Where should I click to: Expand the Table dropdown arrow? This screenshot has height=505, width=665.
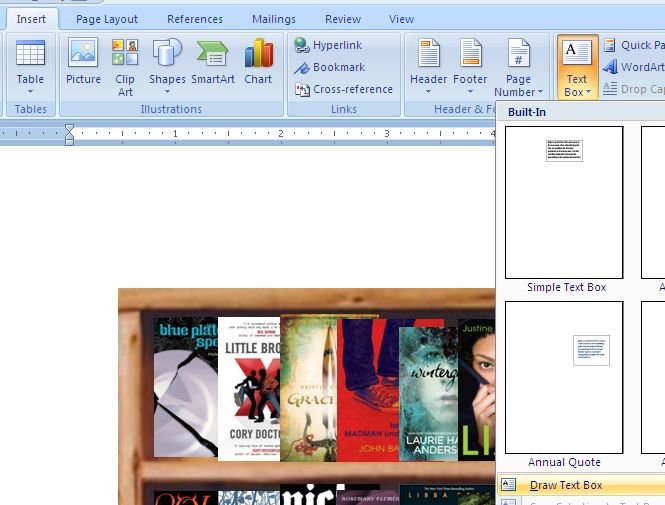point(30,92)
